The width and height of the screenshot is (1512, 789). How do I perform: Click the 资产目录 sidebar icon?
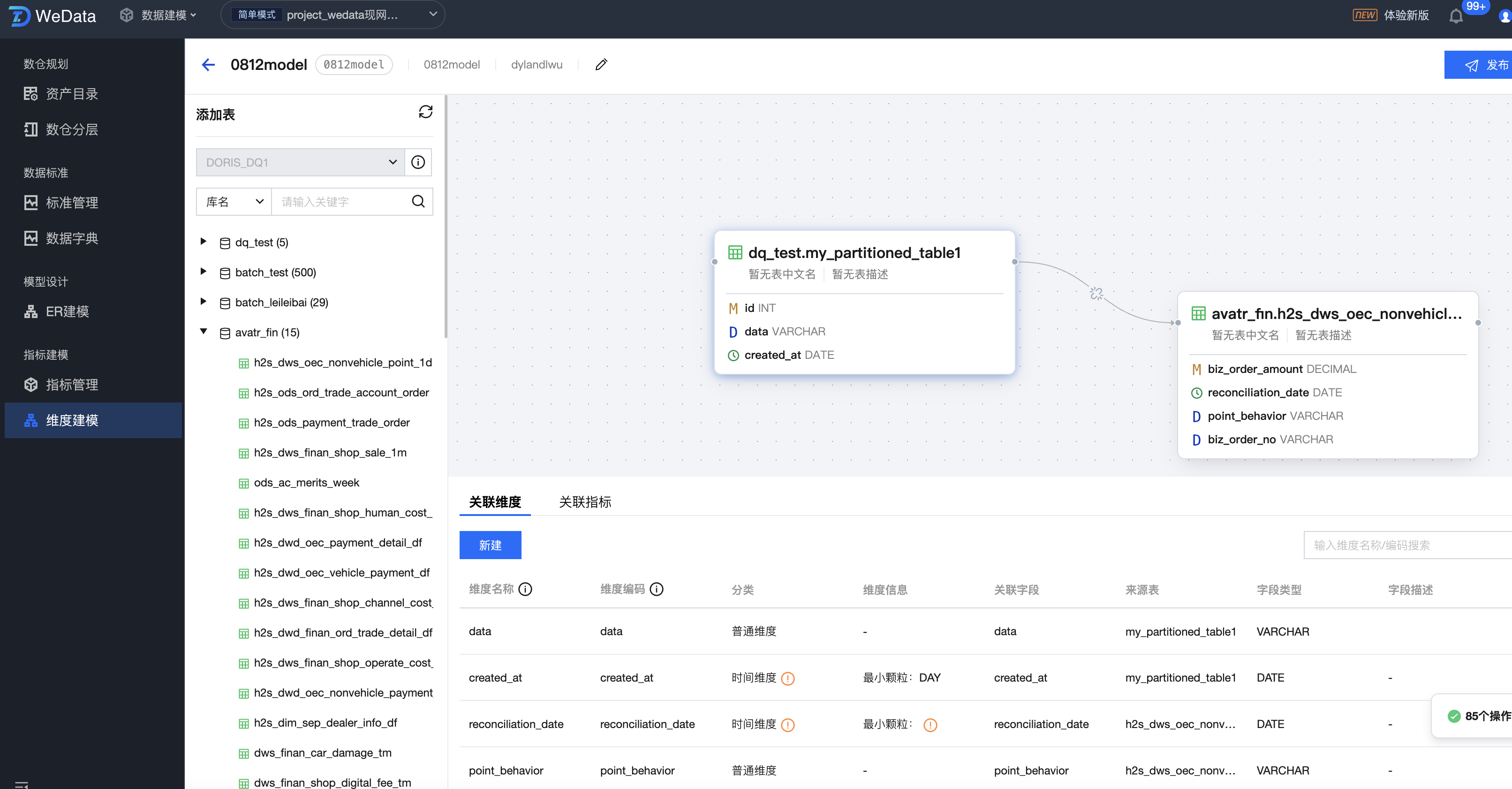click(x=30, y=93)
